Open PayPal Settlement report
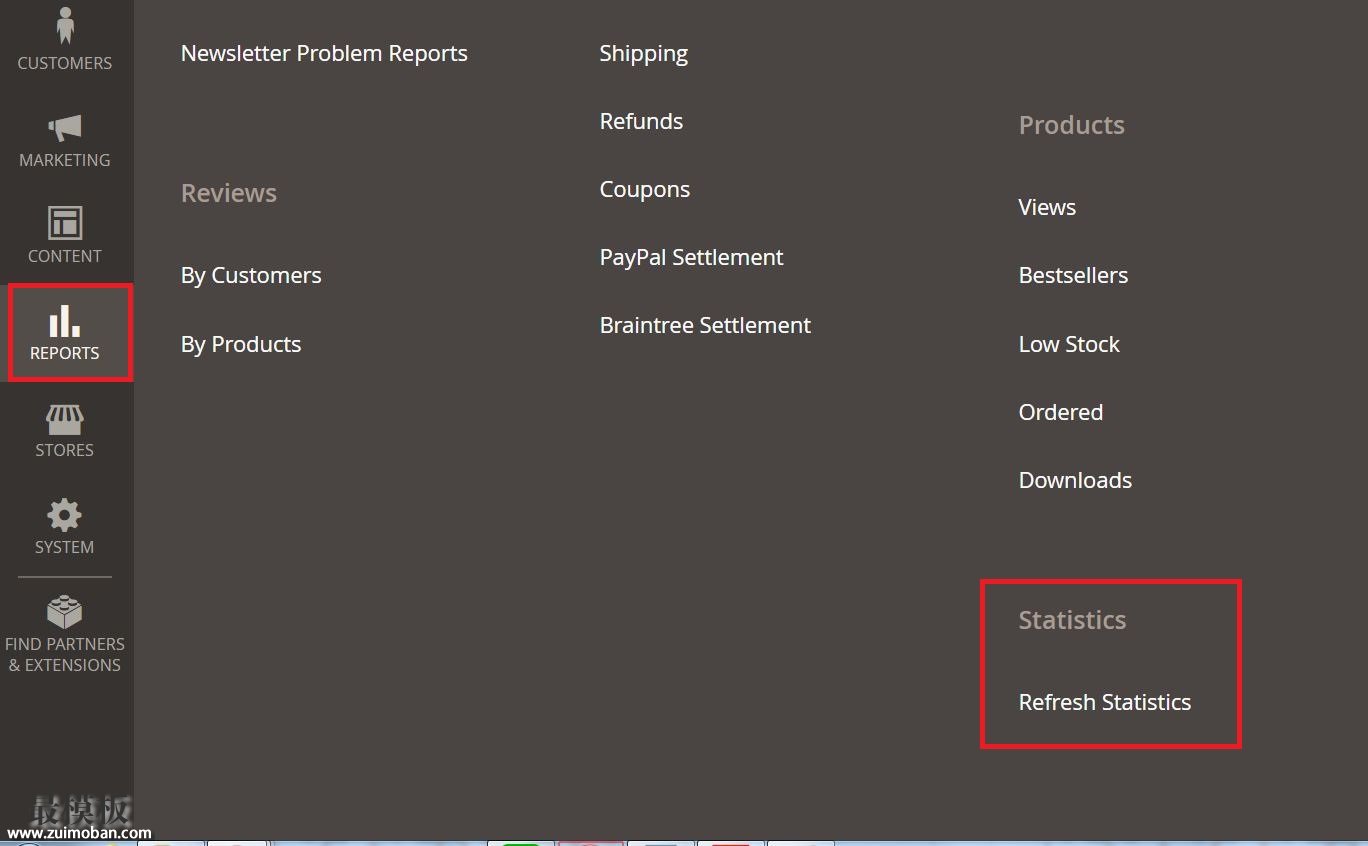This screenshot has width=1368, height=846. (x=691, y=257)
